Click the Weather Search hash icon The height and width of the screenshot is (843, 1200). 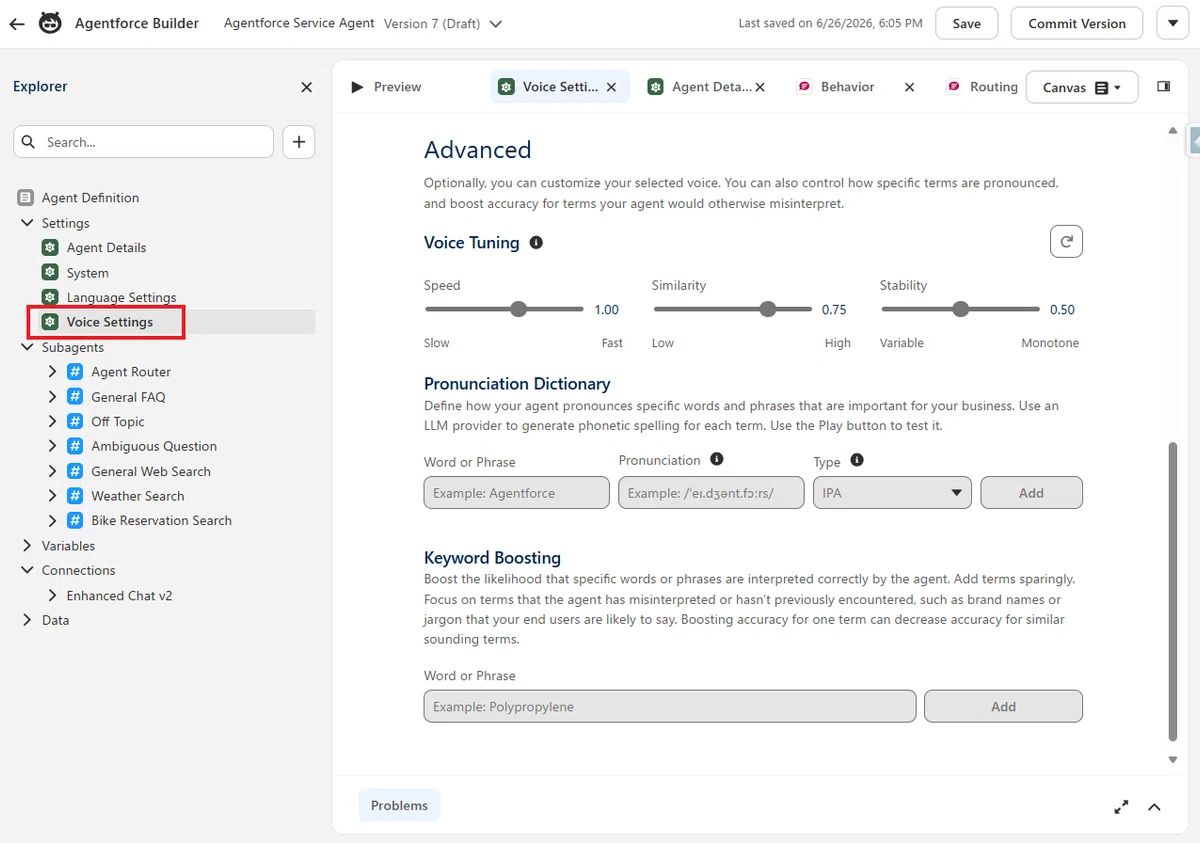[x=75, y=496]
